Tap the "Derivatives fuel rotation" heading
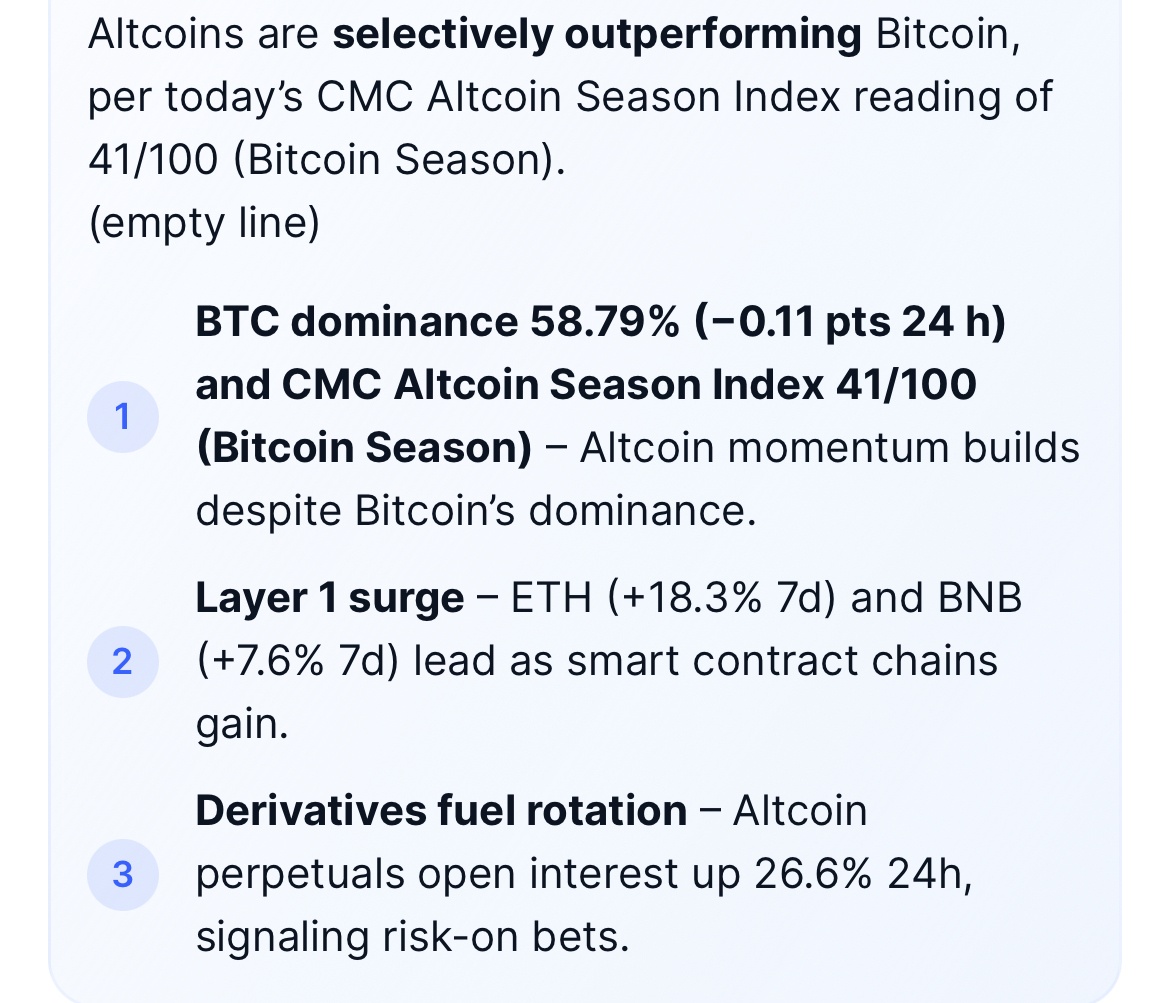The image size is (1170, 1003). tap(441, 810)
